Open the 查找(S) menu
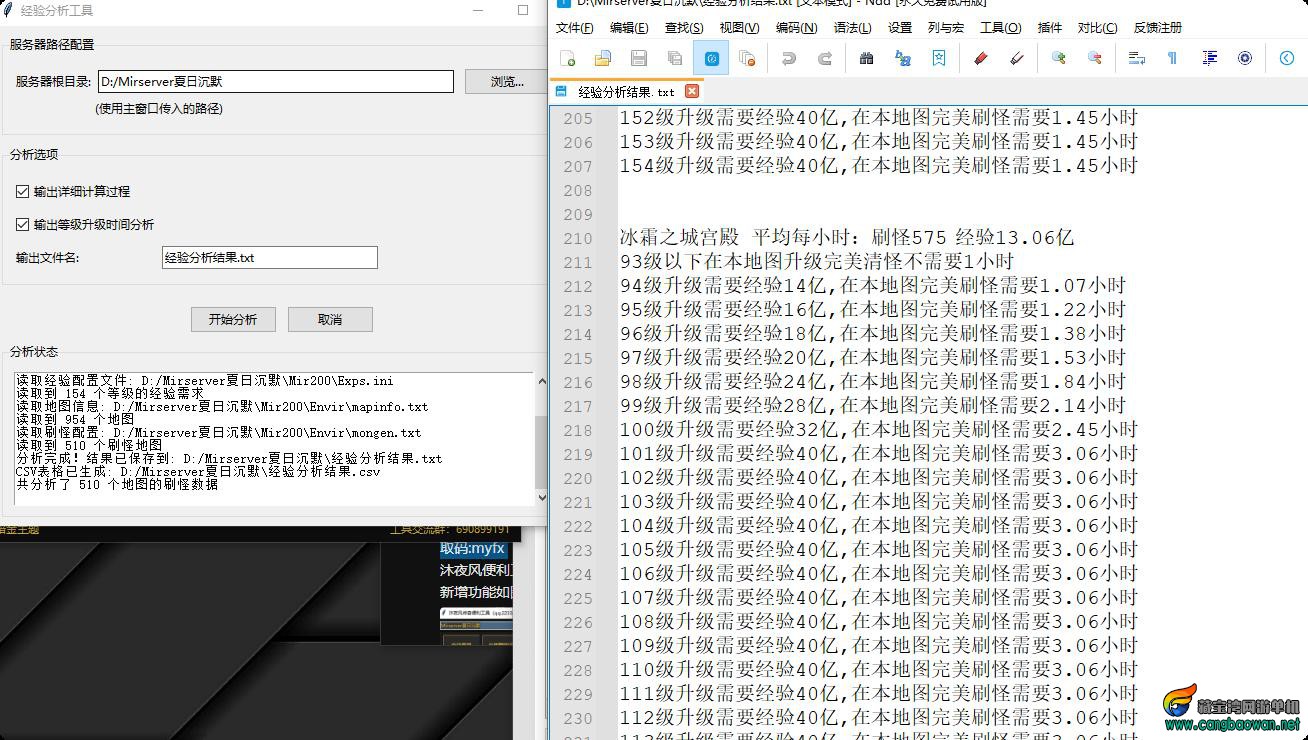 coord(684,27)
